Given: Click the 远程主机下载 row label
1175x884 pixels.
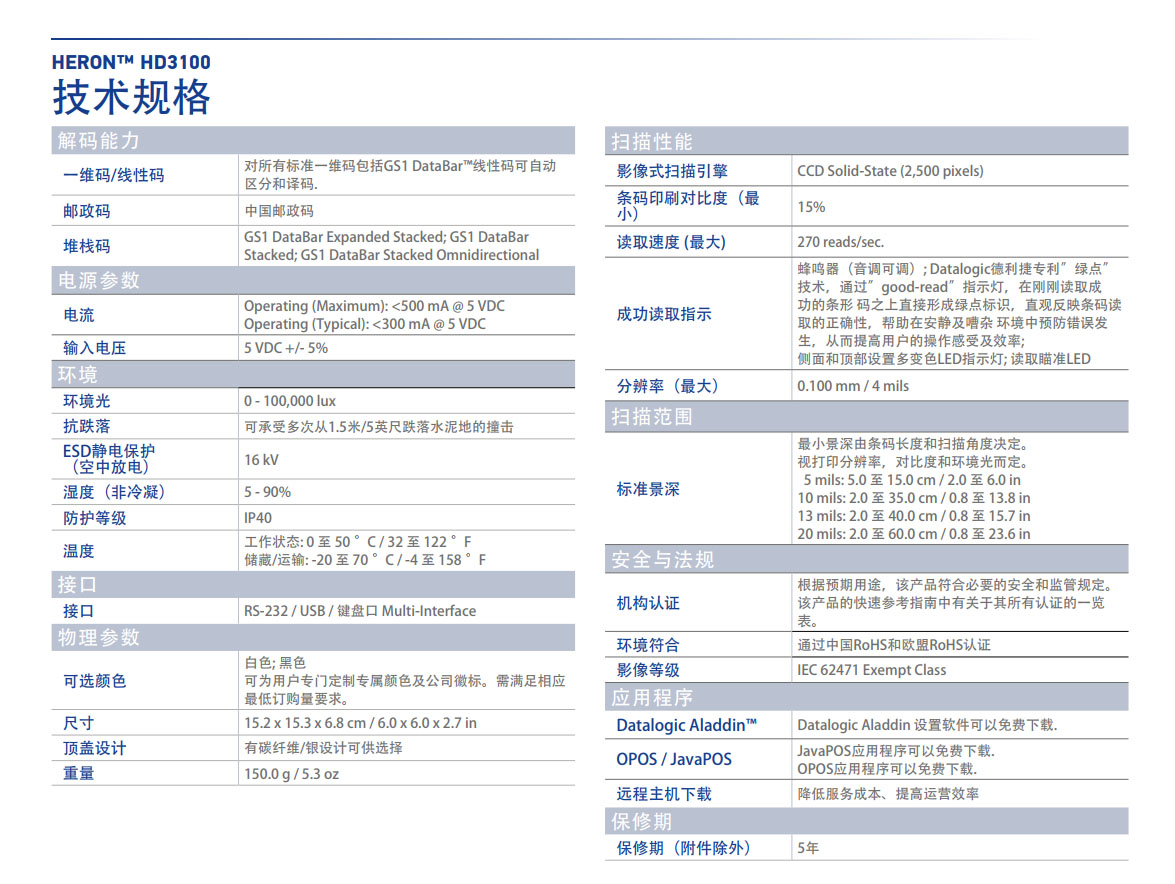Looking at the screenshot, I should [664, 794].
